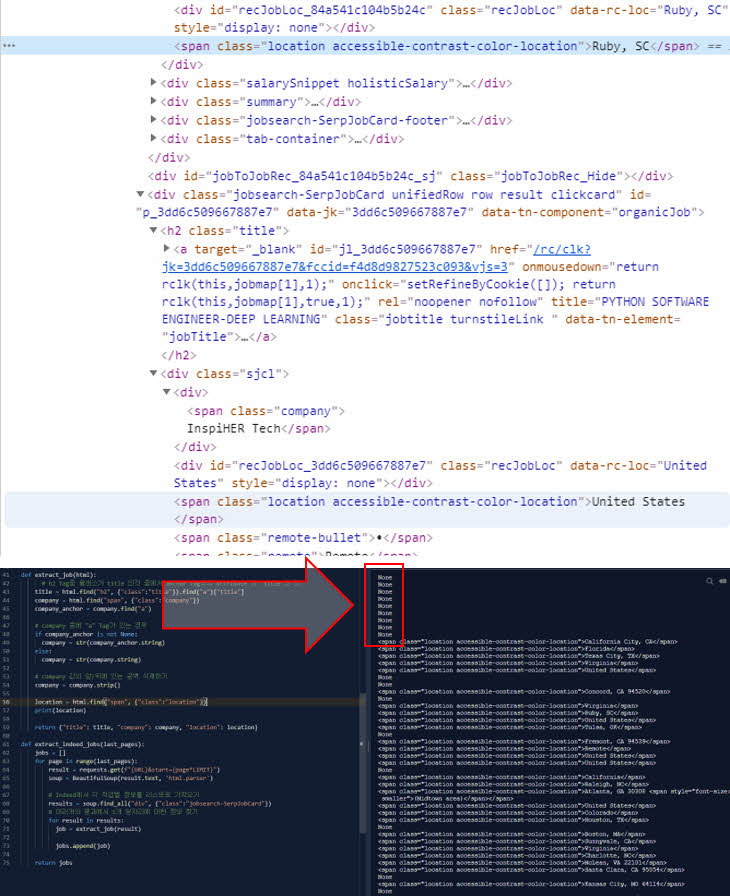This screenshot has height=896, width=730.
Task: Collapse the h2 class title node
Action: coord(153,230)
